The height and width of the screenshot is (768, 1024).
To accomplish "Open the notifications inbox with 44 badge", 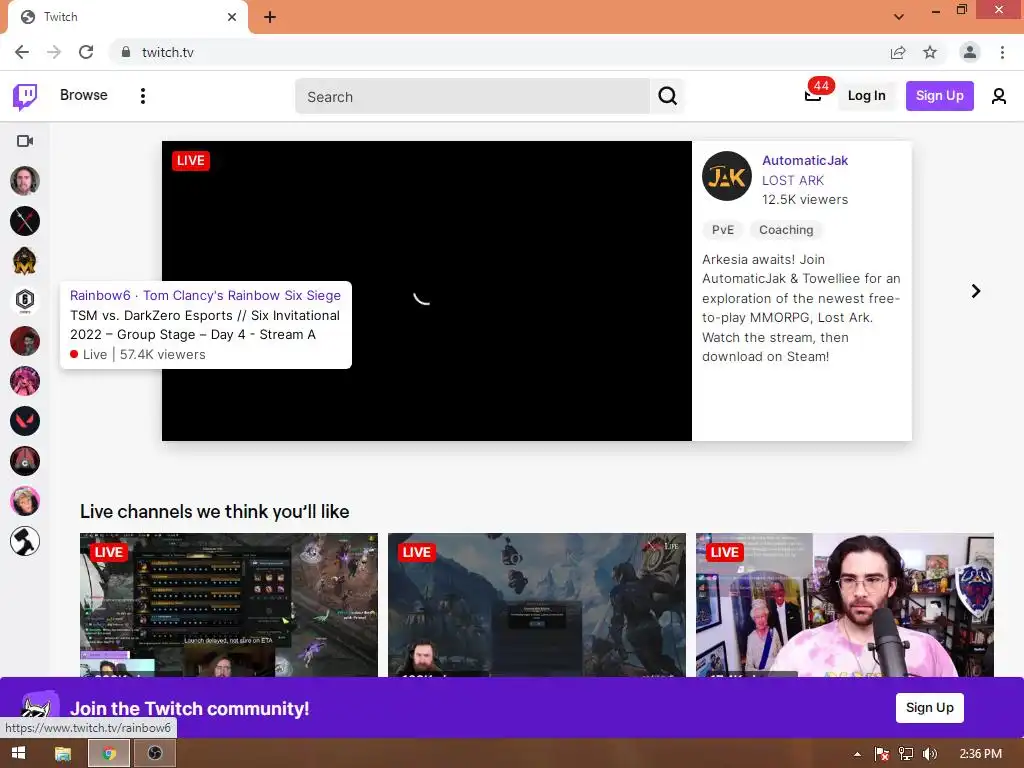I will [813, 95].
